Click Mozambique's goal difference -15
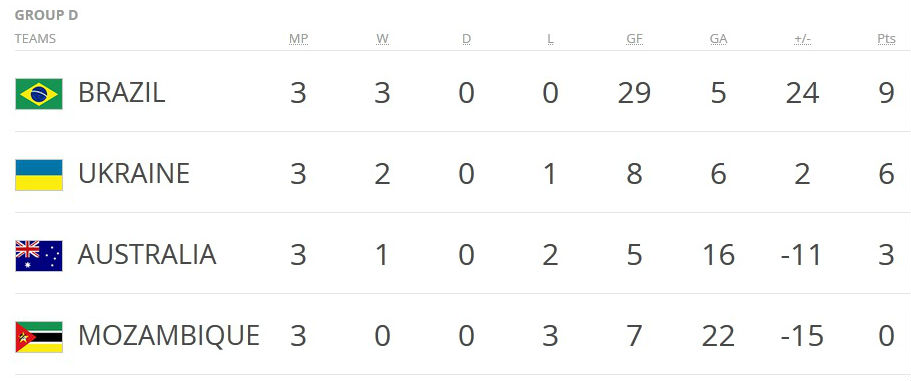Image resolution: width=911 pixels, height=381 pixels. pyautogui.click(x=802, y=336)
